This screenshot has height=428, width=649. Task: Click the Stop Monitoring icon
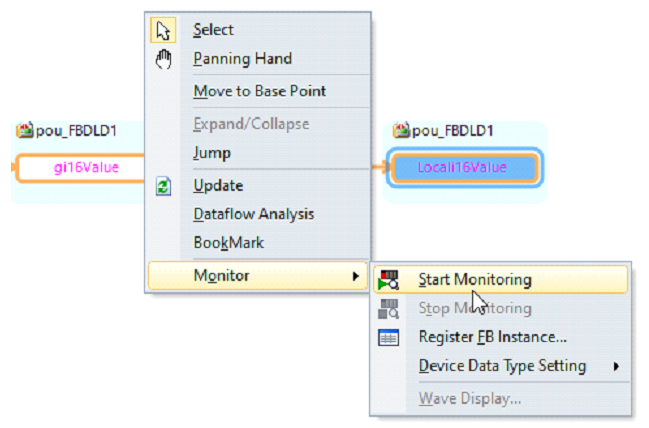tap(388, 309)
